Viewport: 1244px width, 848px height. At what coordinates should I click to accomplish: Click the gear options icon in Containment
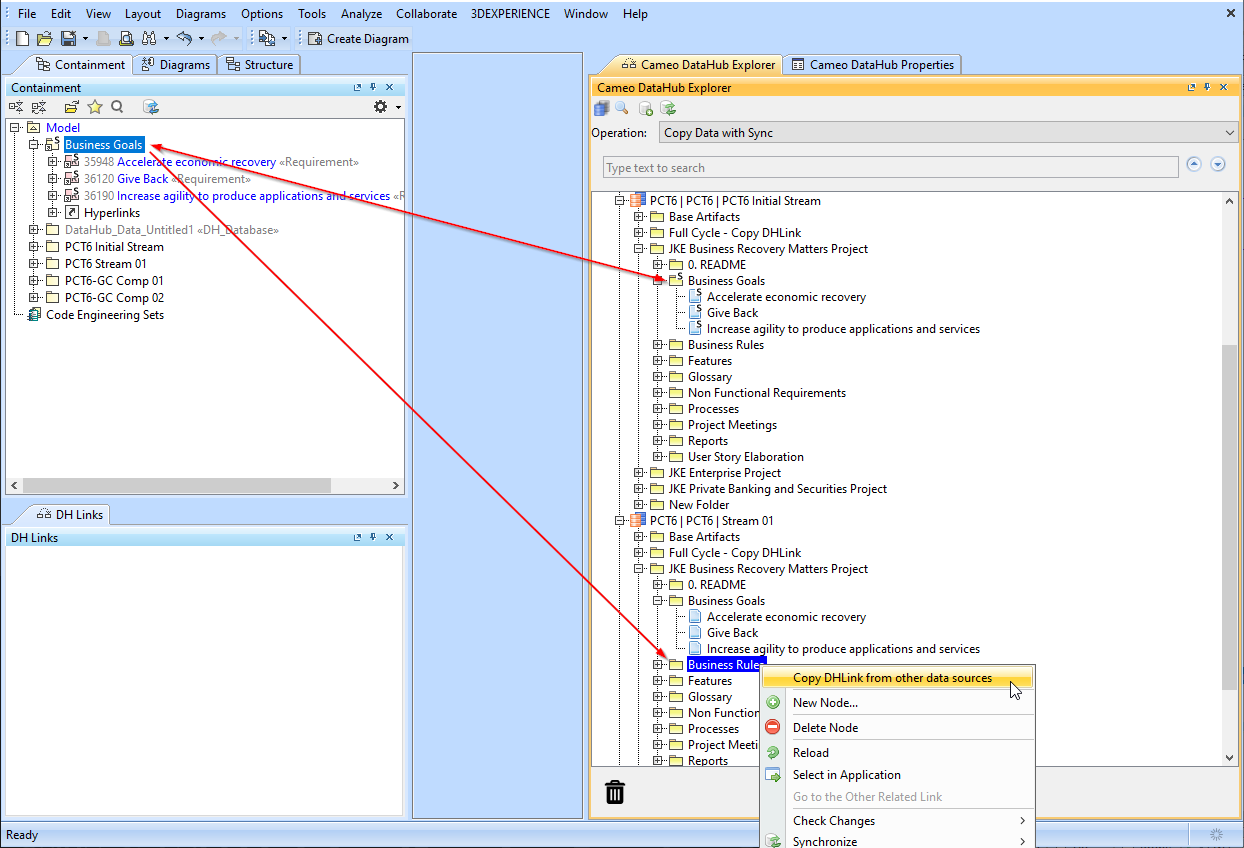380,107
